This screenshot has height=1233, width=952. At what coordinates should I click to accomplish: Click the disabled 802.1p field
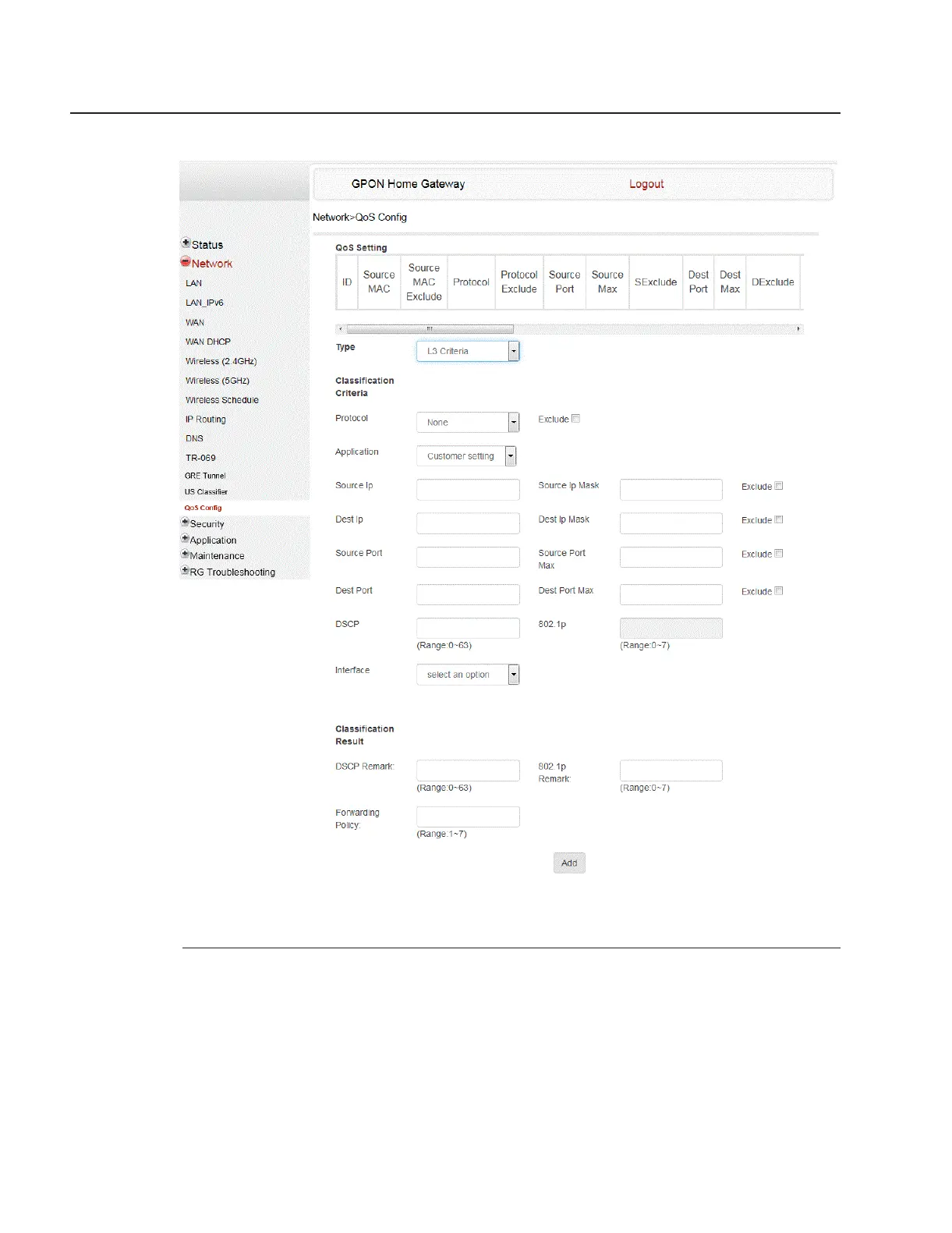(671, 628)
